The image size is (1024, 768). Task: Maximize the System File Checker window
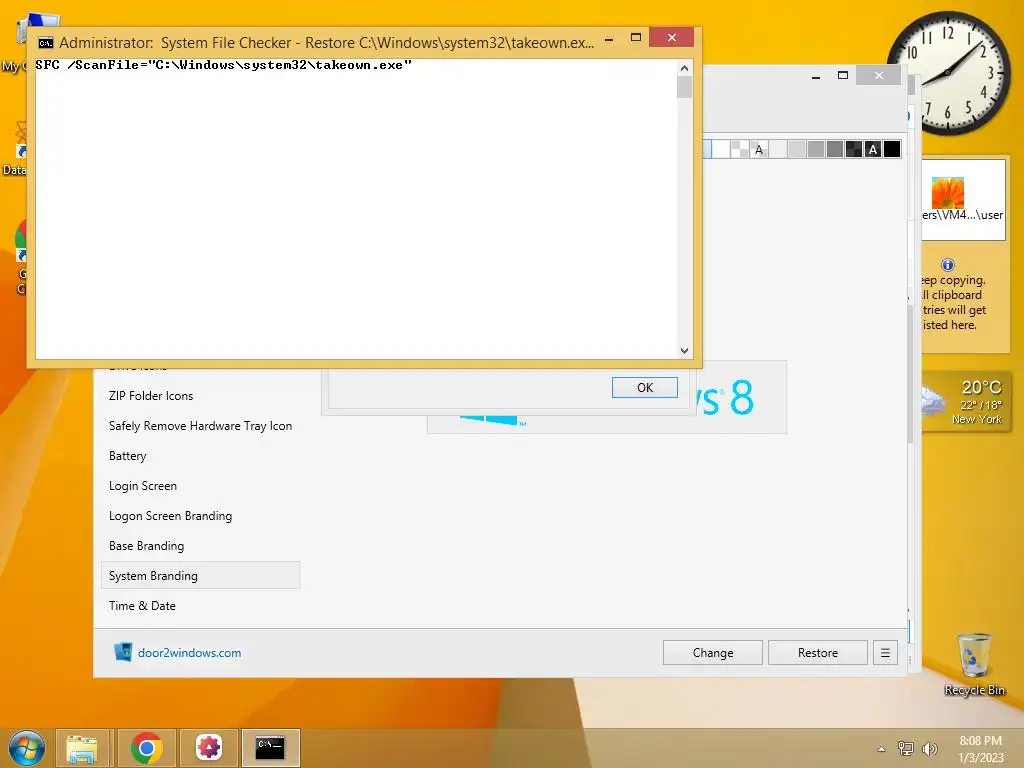(x=635, y=37)
